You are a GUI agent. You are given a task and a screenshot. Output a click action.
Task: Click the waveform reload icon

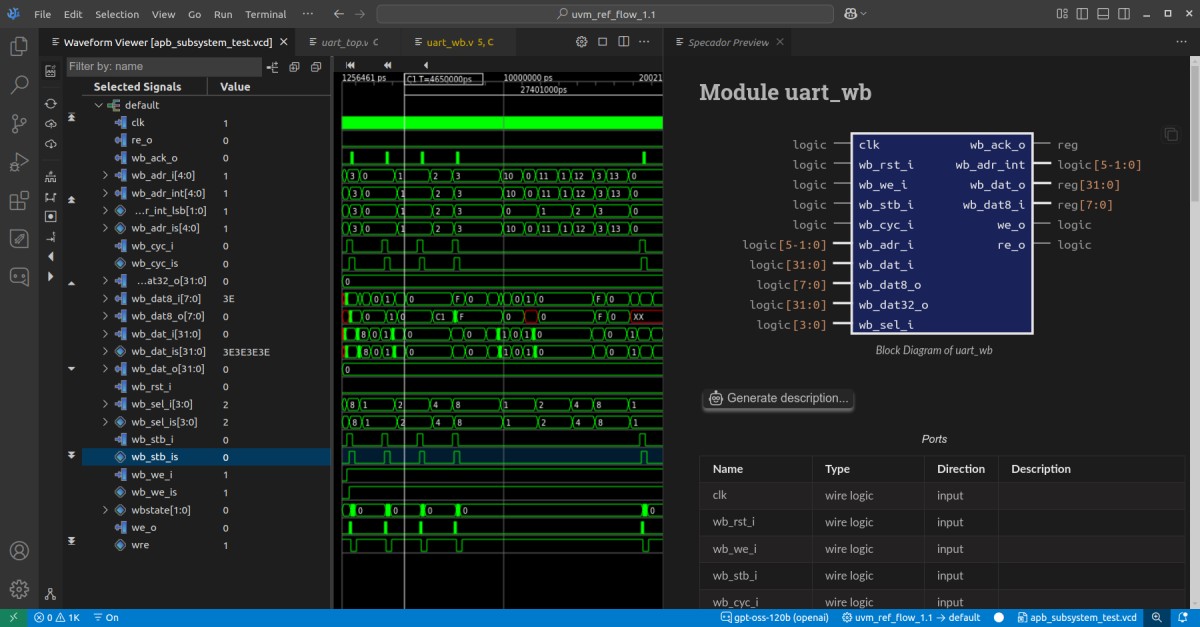coord(51,103)
